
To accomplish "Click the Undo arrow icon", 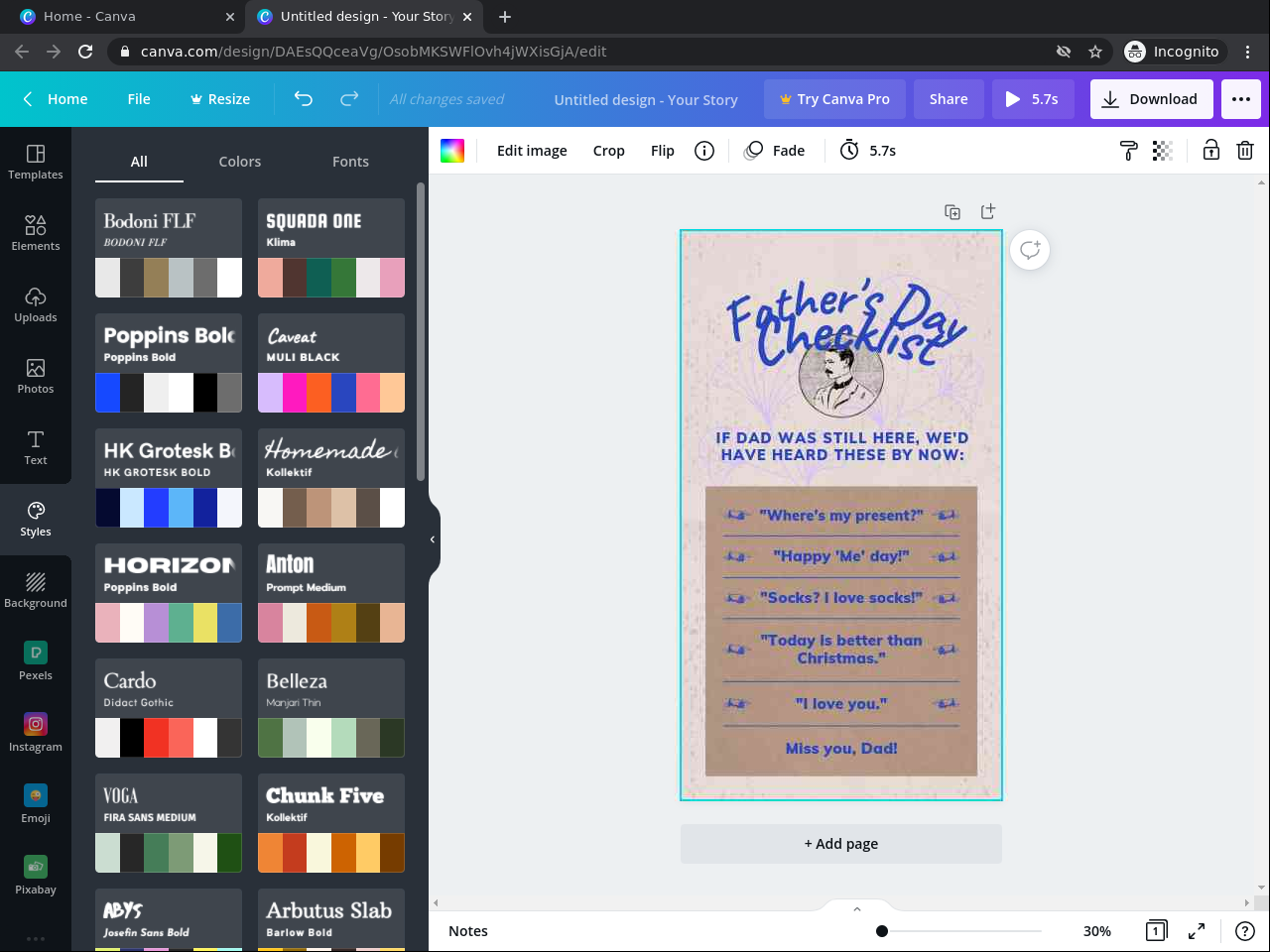I will click(x=304, y=99).
